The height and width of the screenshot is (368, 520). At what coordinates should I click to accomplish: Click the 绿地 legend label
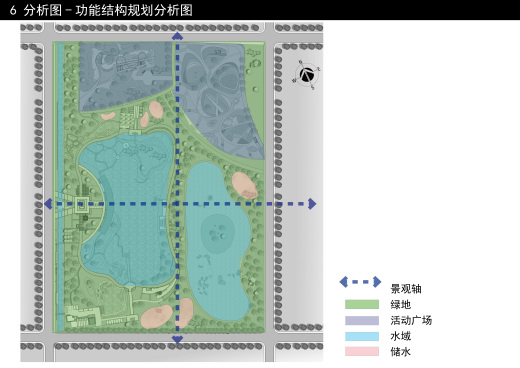(x=401, y=304)
